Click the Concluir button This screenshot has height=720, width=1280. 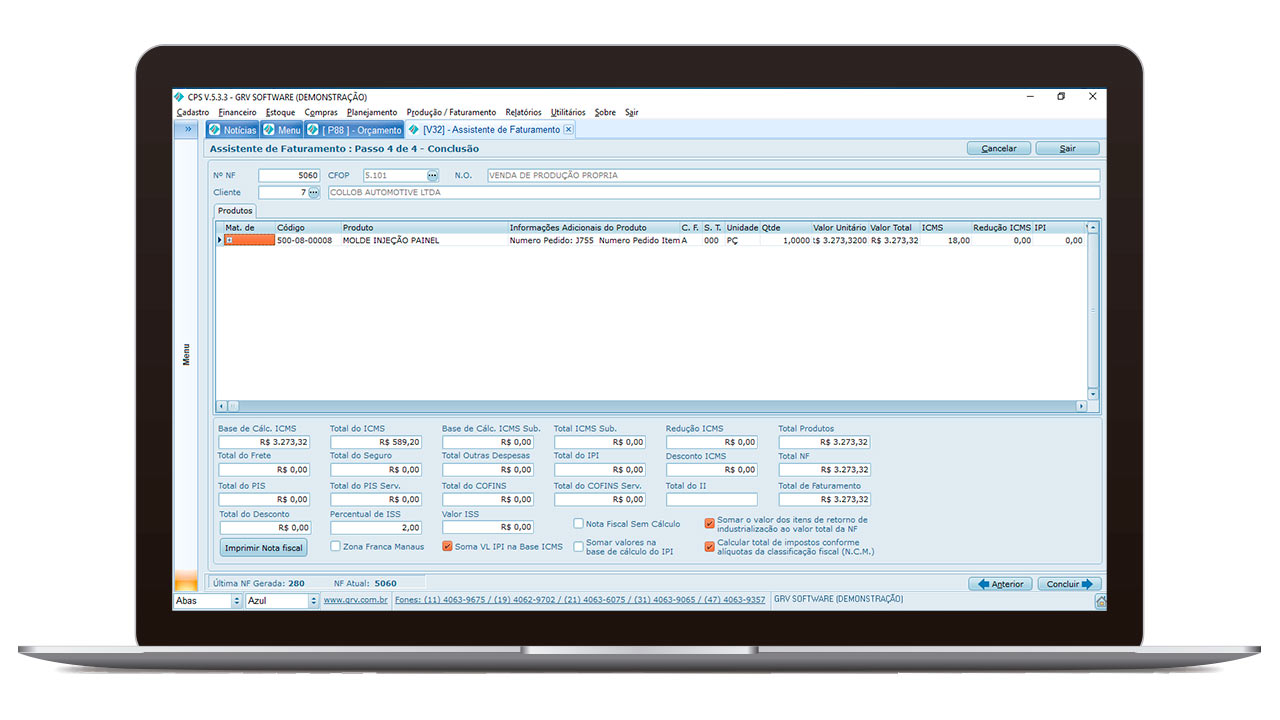1069,584
